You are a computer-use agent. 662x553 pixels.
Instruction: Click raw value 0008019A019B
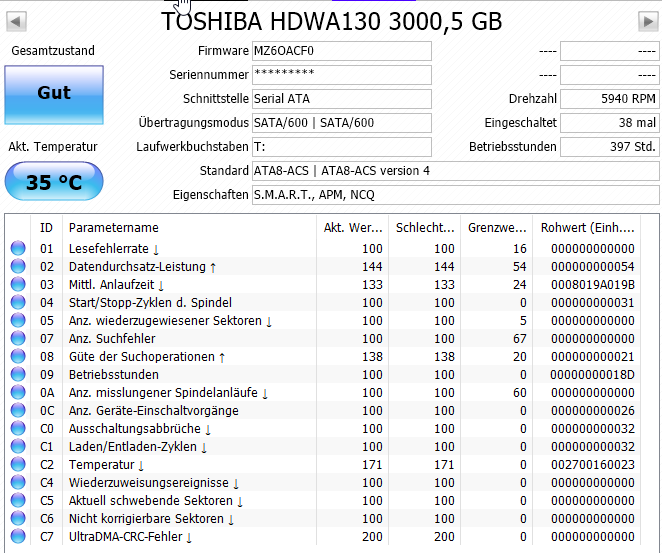(592, 285)
